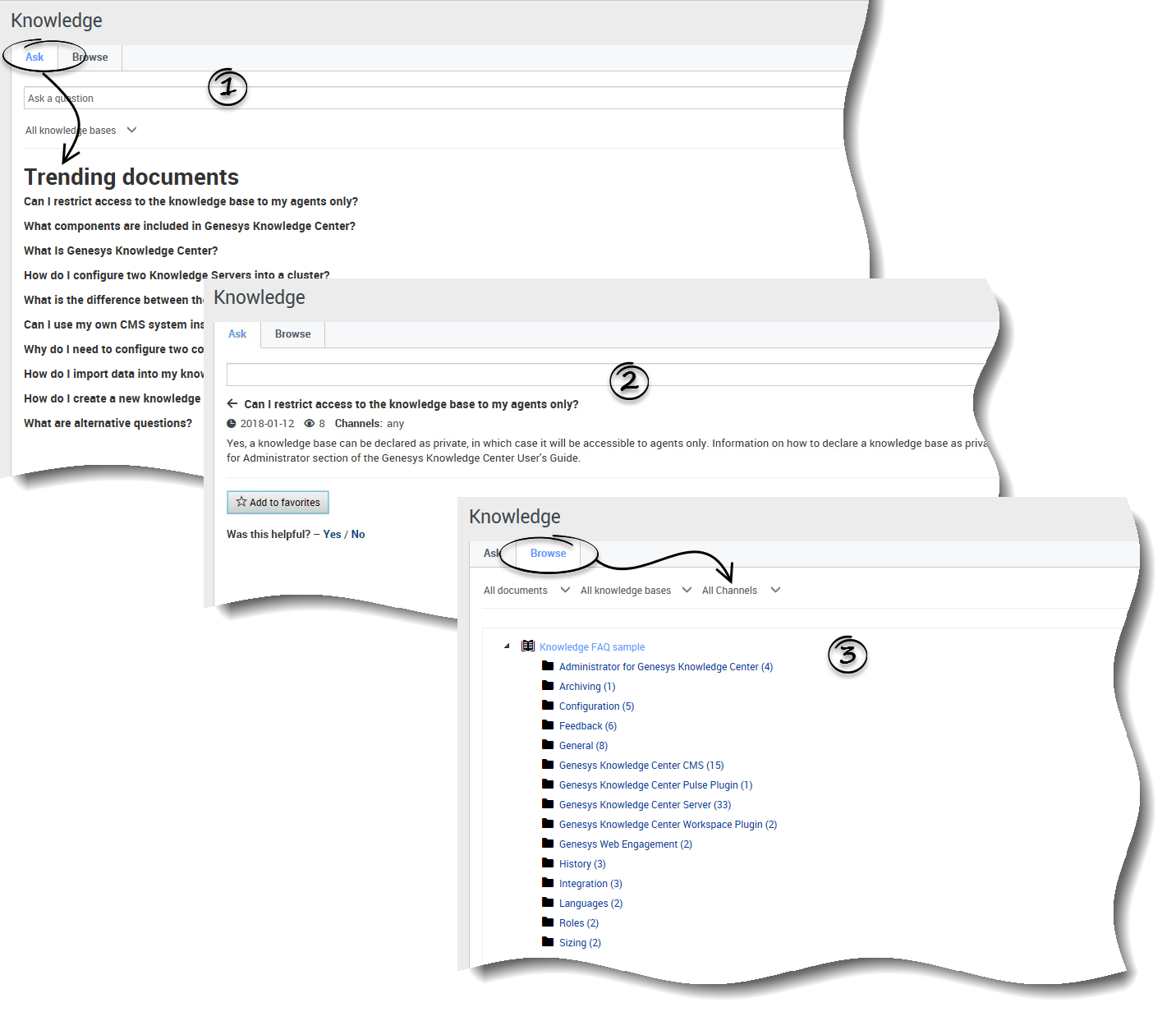Click the folder icon beside Feedback
This screenshot has width=1176, height=1035.
[x=549, y=724]
